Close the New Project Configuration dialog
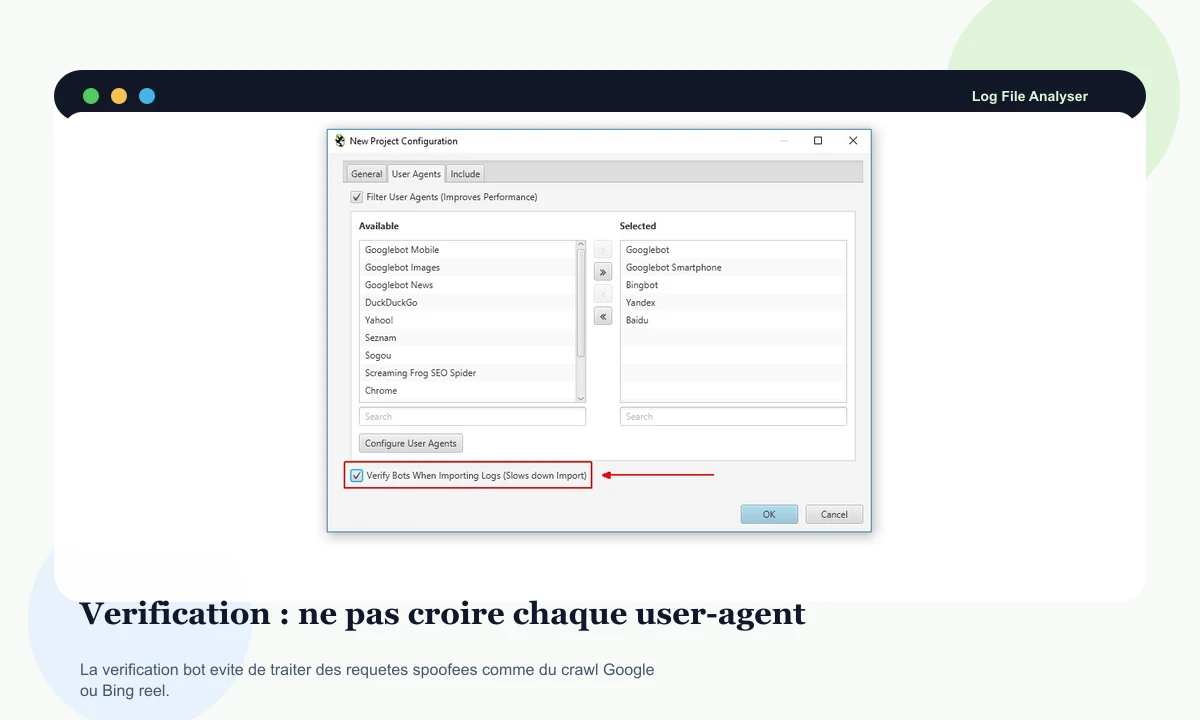This screenshot has height=720, width=1200. pyautogui.click(x=853, y=141)
